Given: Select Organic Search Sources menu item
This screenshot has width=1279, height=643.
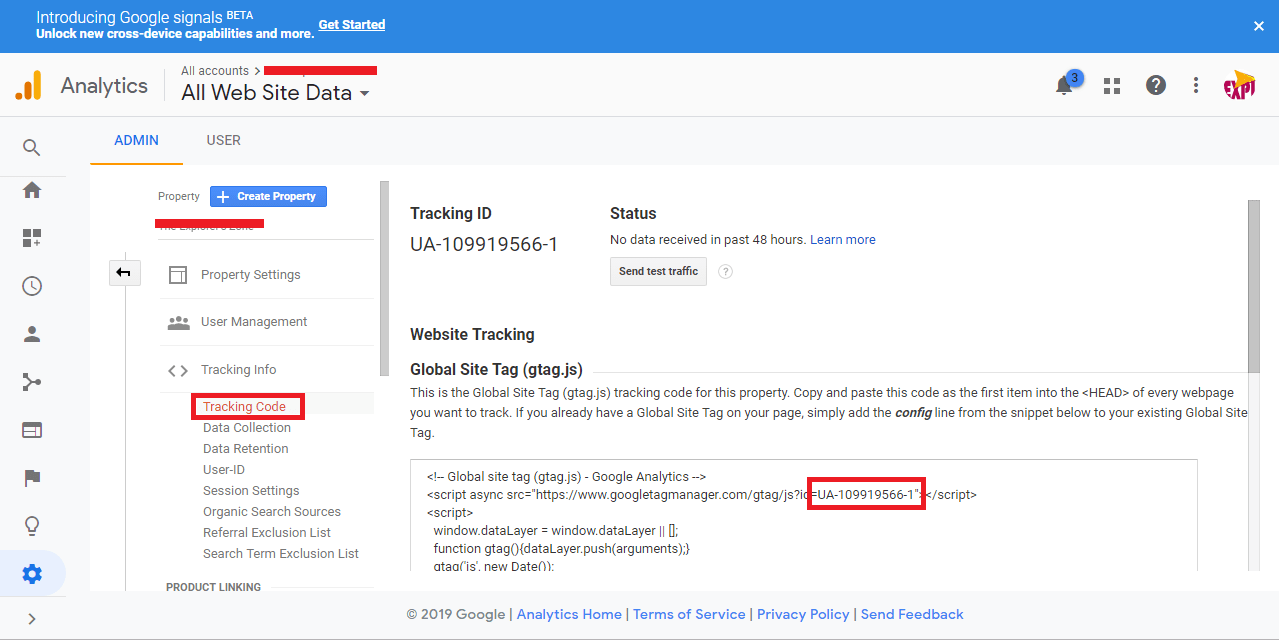Looking at the screenshot, I should [272, 512].
